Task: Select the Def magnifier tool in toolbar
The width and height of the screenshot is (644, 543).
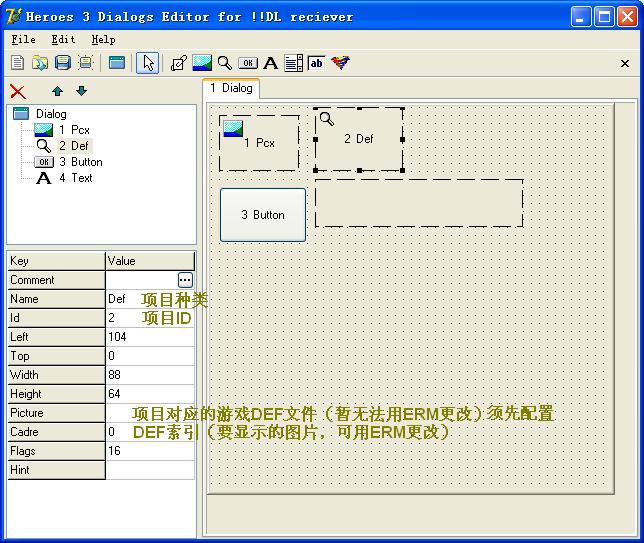Action: click(x=225, y=63)
